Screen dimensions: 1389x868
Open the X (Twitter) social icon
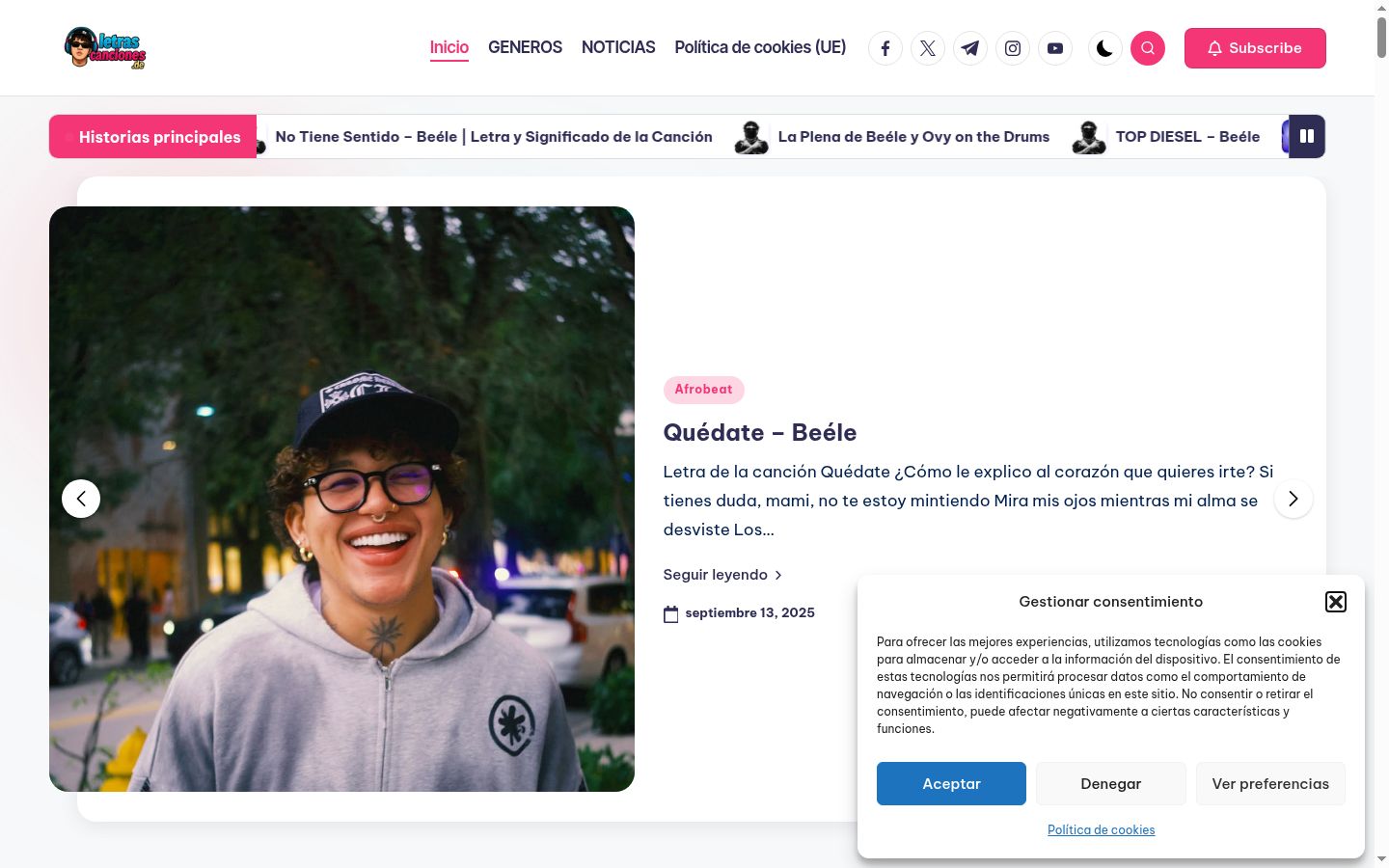click(928, 48)
